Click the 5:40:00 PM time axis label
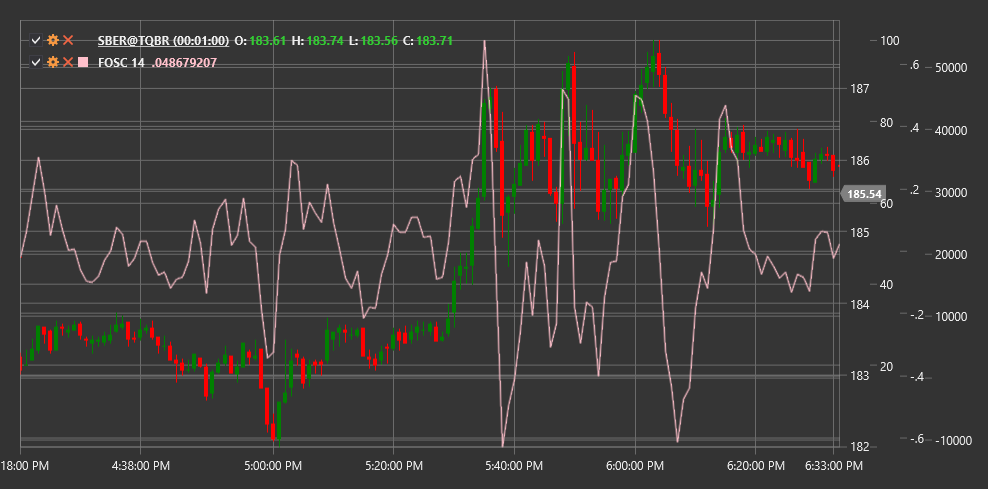Screen dimensions: 988x489 coord(514,466)
